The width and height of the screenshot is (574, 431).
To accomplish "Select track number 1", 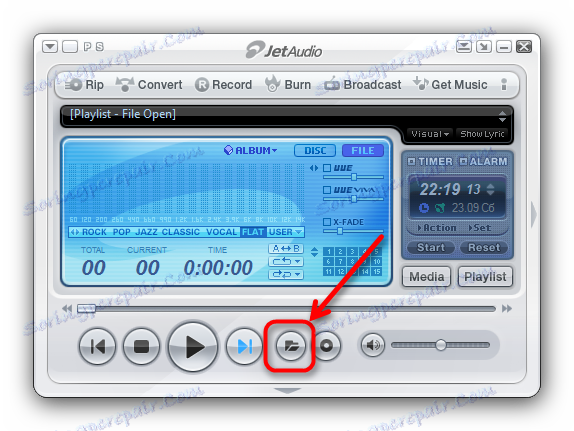I will coord(329,251).
